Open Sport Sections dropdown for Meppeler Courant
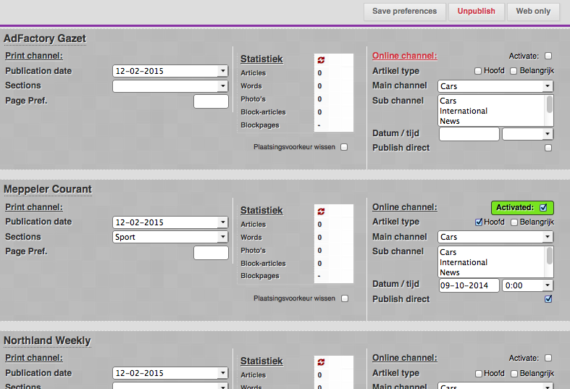This screenshot has height=389, width=570. (x=170, y=237)
